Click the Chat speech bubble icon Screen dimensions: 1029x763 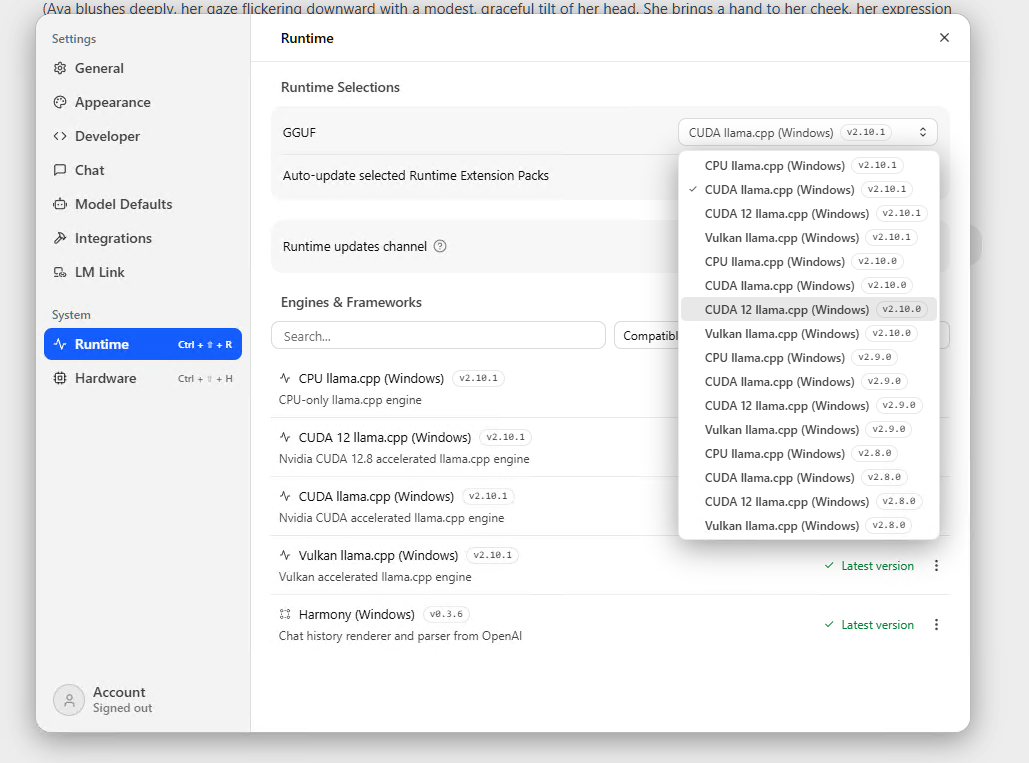(x=60, y=170)
